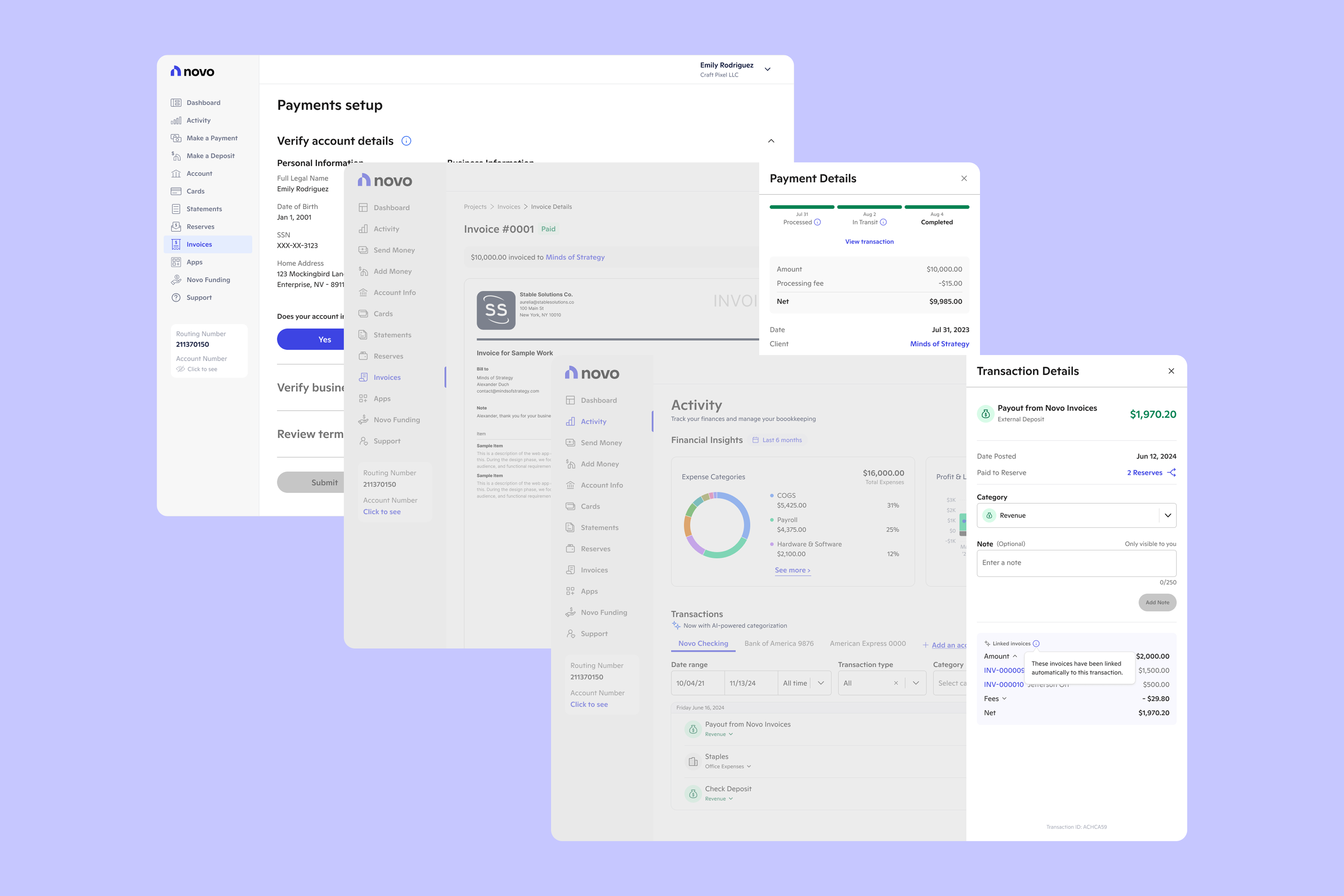Expand the Fees row in linked invoices

(x=1004, y=699)
